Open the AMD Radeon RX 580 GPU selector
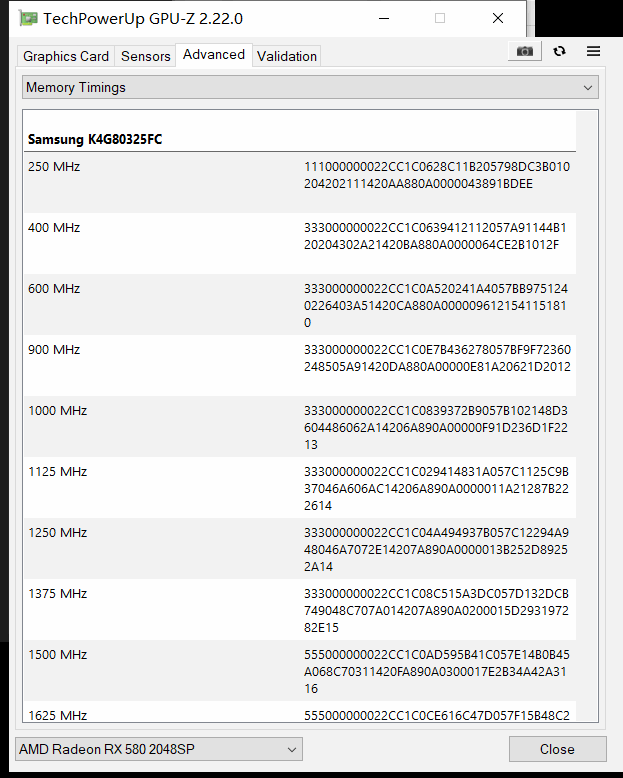This screenshot has height=778, width=623. coord(159,749)
